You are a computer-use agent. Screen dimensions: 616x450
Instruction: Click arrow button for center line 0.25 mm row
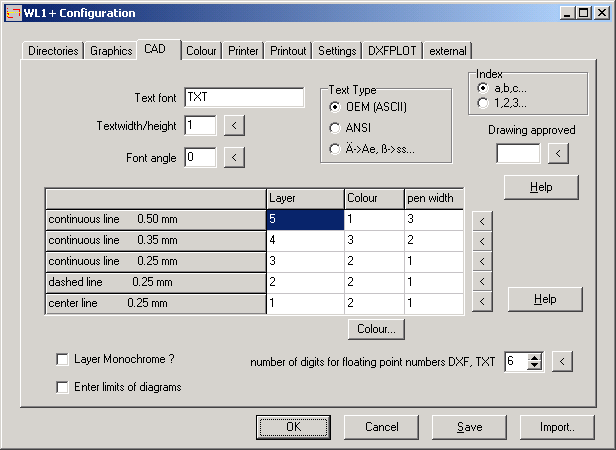pyautogui.click(x=481, y=302)
